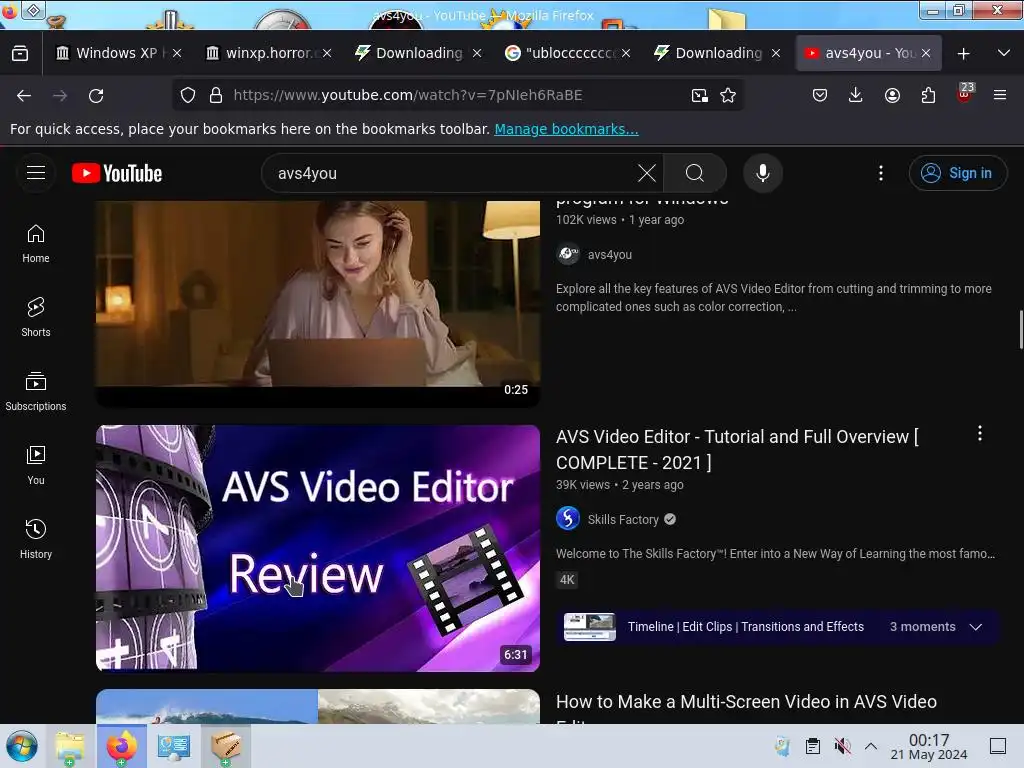The image size is (1024, 768).
Task: Play the woman with laptop thumbnail
Action: (318, 303)
